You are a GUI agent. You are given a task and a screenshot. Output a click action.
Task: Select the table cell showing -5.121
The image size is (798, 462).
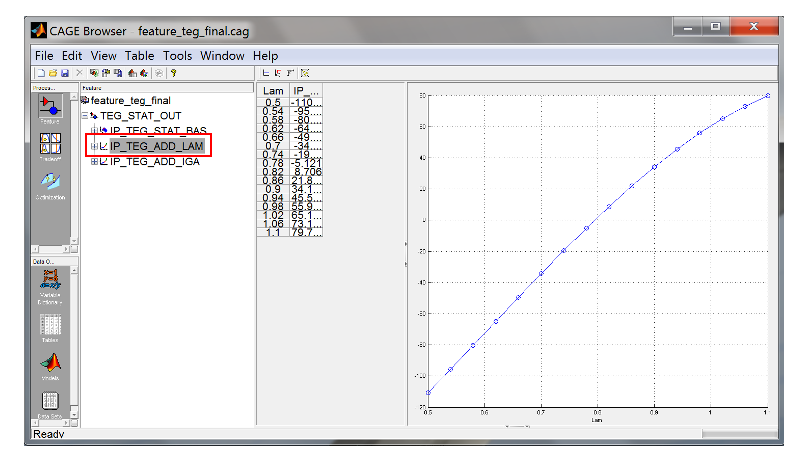[306, 163]
